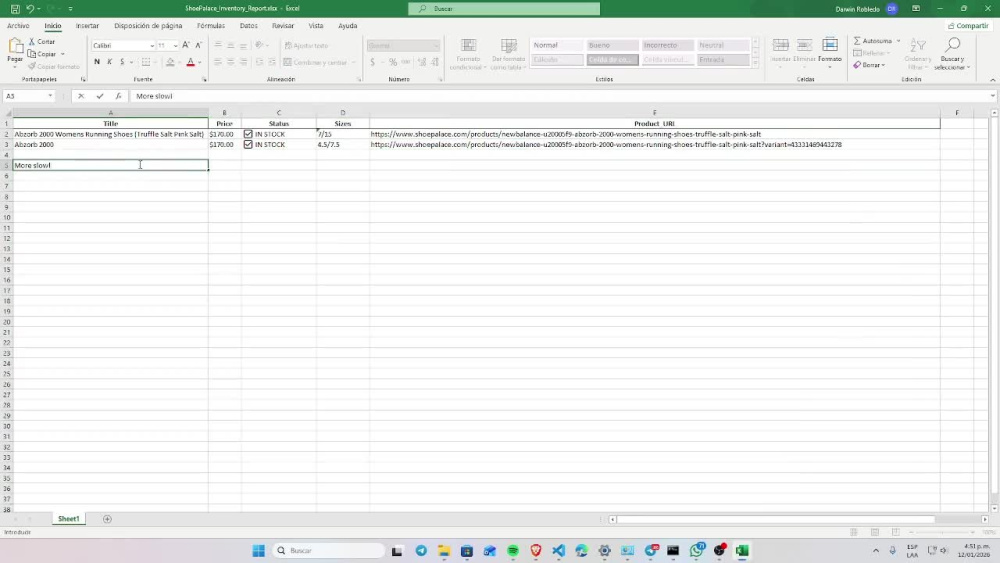Click the formula bar showing More slow!
The image size is (1000, 563).
558,96
